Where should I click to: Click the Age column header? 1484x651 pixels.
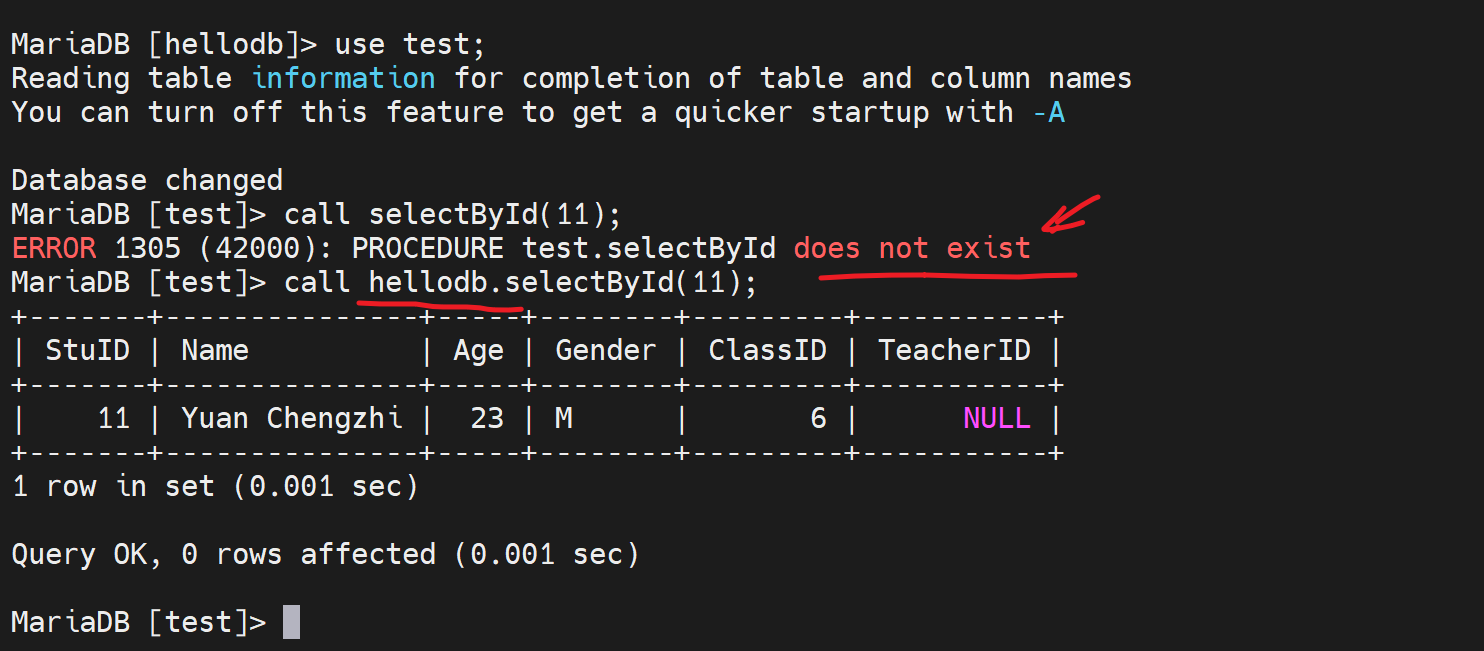pos(478,350)
